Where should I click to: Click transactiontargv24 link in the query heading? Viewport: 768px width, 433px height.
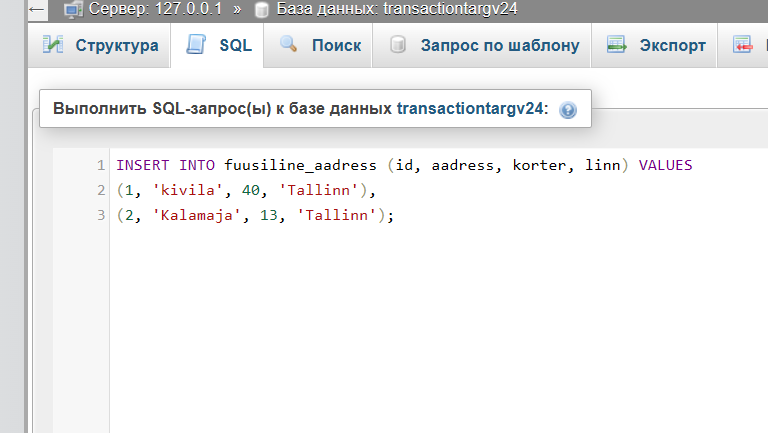pyautogui.click(x=470, y=108)
